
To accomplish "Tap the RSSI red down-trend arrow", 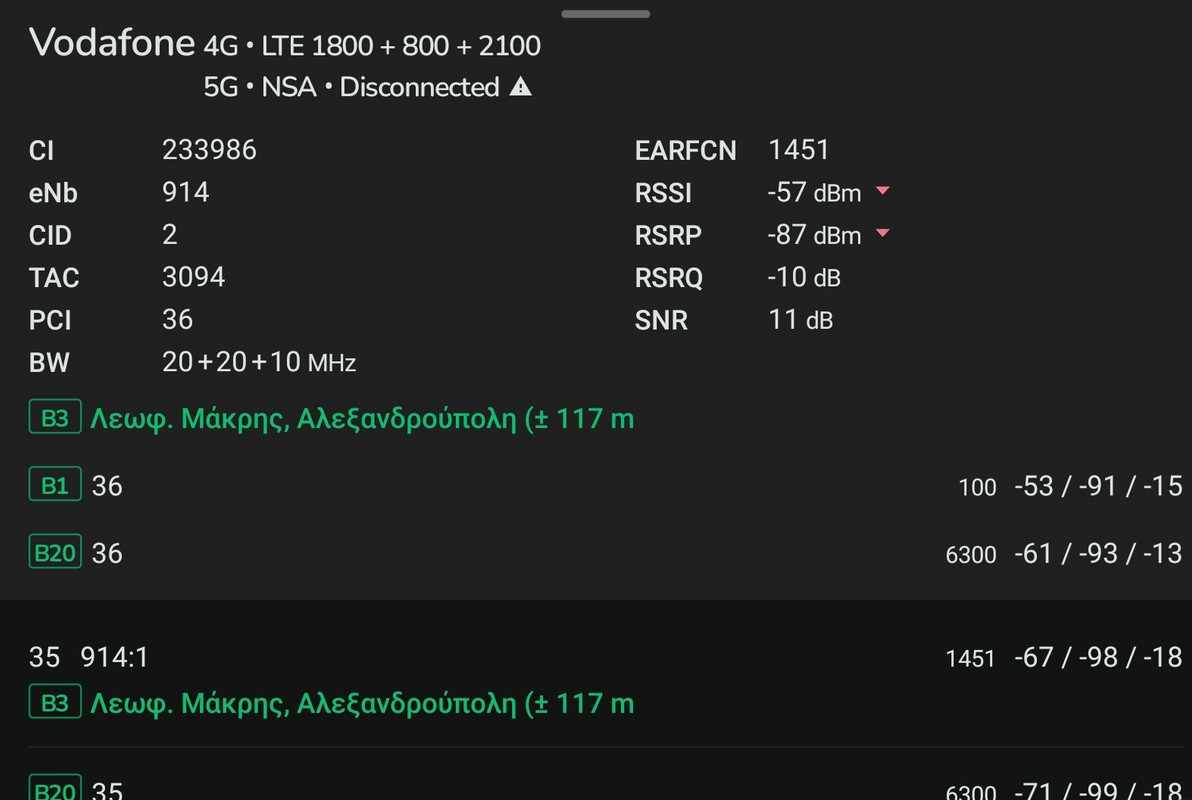I will click(x=883, y=190).
